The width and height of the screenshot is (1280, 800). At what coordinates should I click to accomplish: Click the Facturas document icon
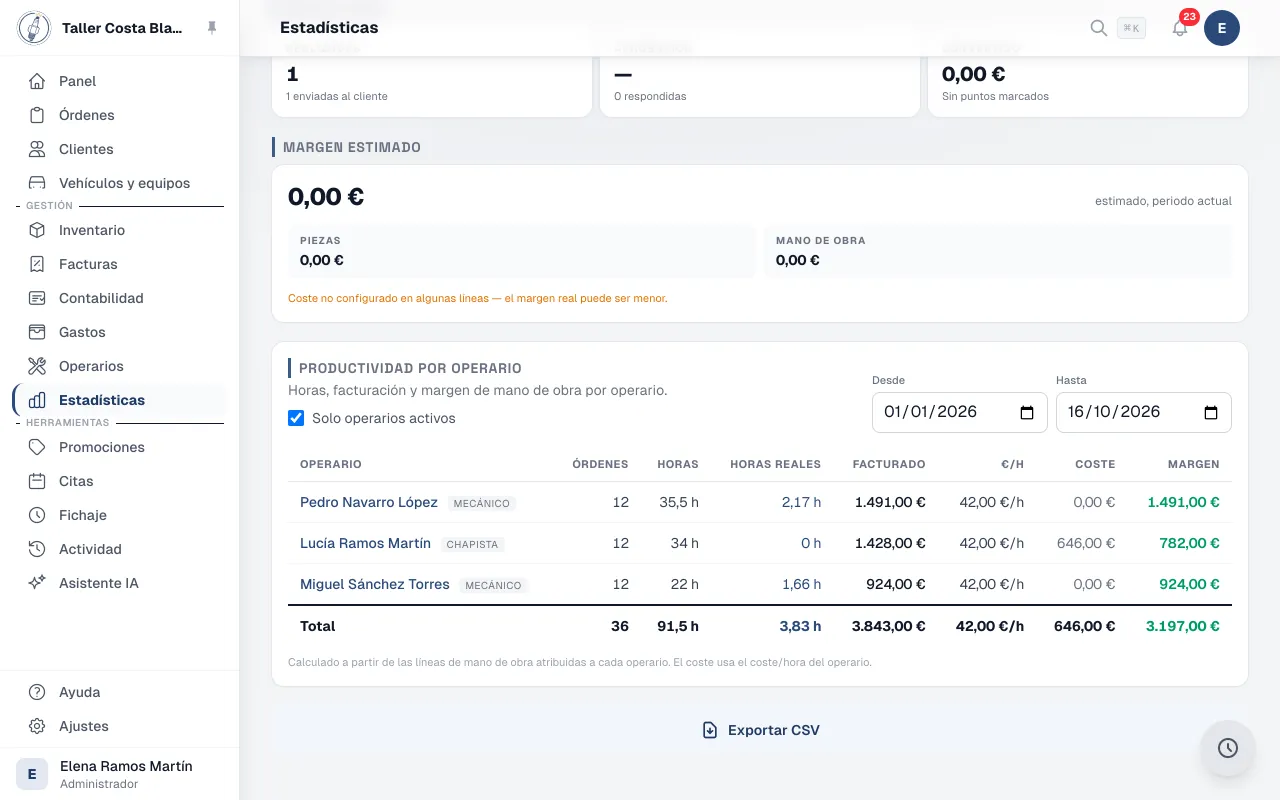[37, 264]
